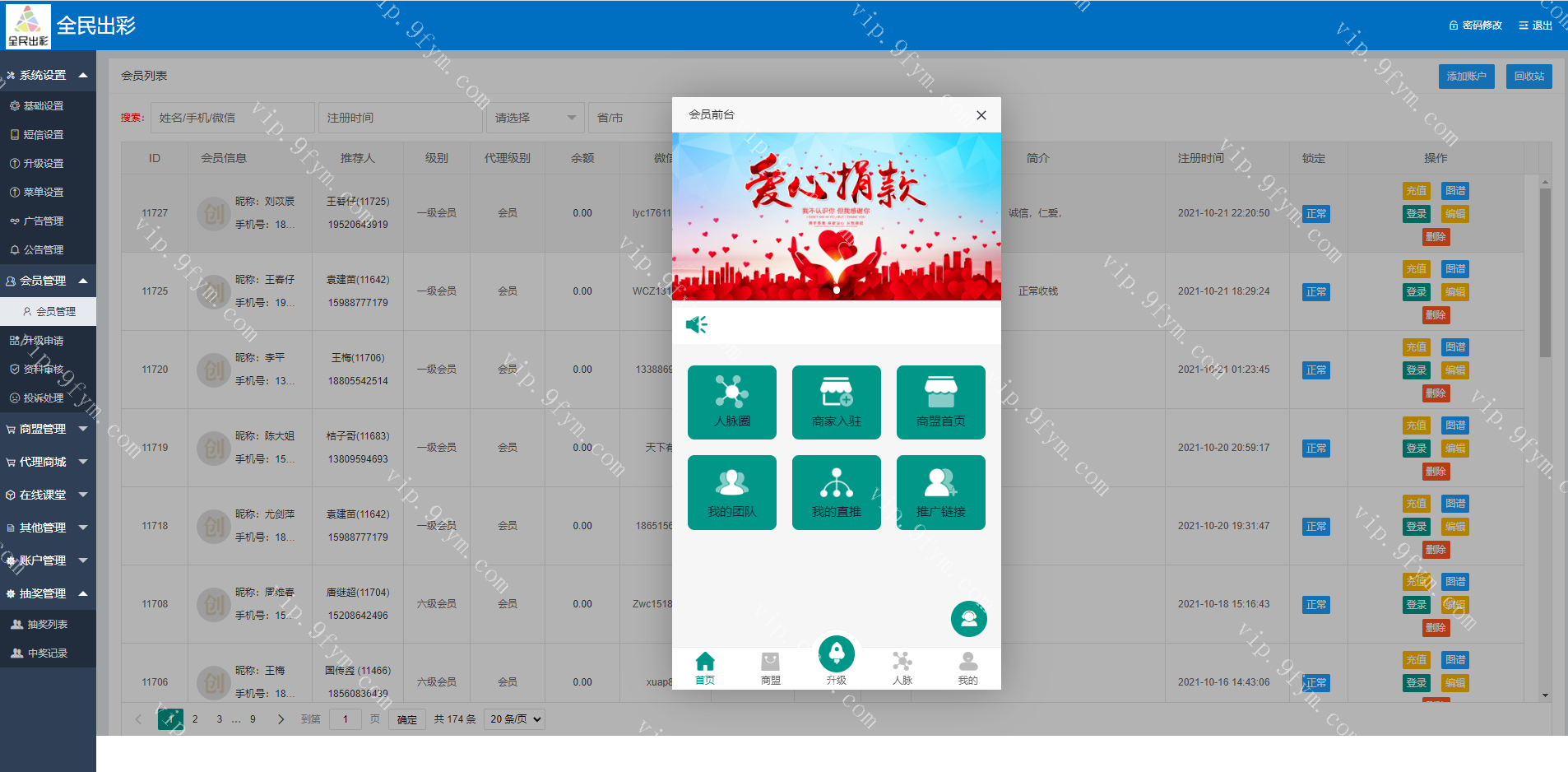This screenshot has height=772, width=1568.
Task: Open 商家入驻 in the member preview
Action: click(836, 402)
